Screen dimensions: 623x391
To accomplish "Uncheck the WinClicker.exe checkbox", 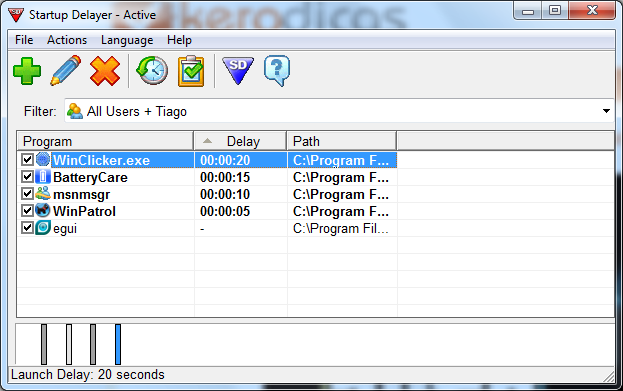I will click(27, 160).
